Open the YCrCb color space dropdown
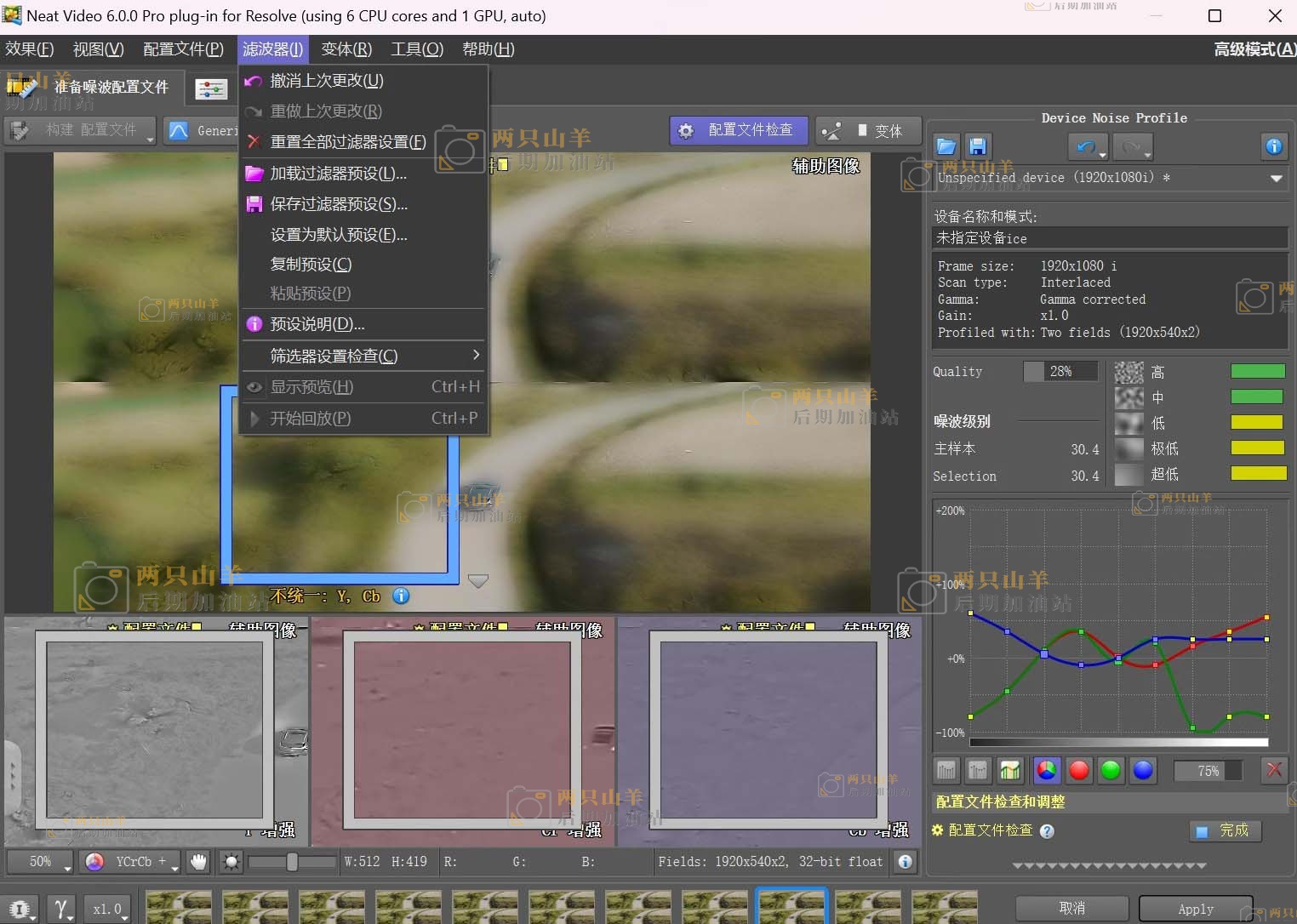 (132, 862)
